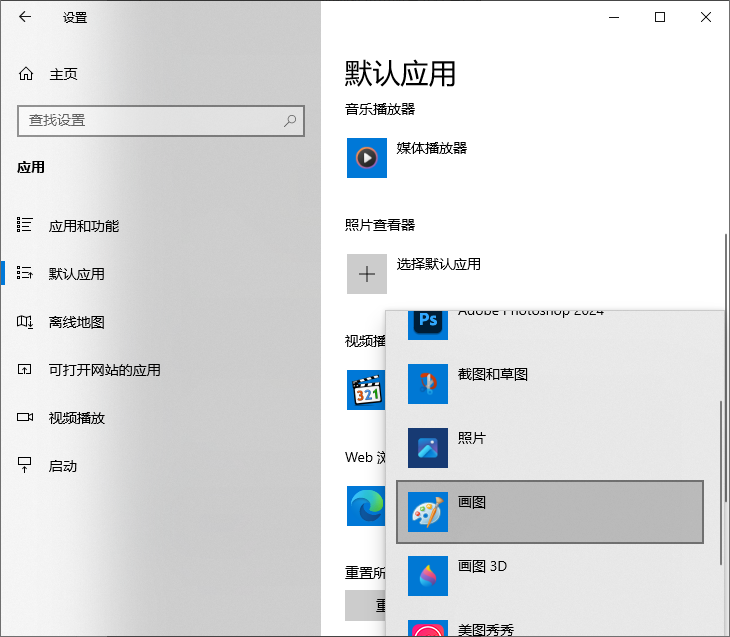The image size is (730, 637).
Task: Click 选择默认应用 for photo viewer
Action: (439, 264)
